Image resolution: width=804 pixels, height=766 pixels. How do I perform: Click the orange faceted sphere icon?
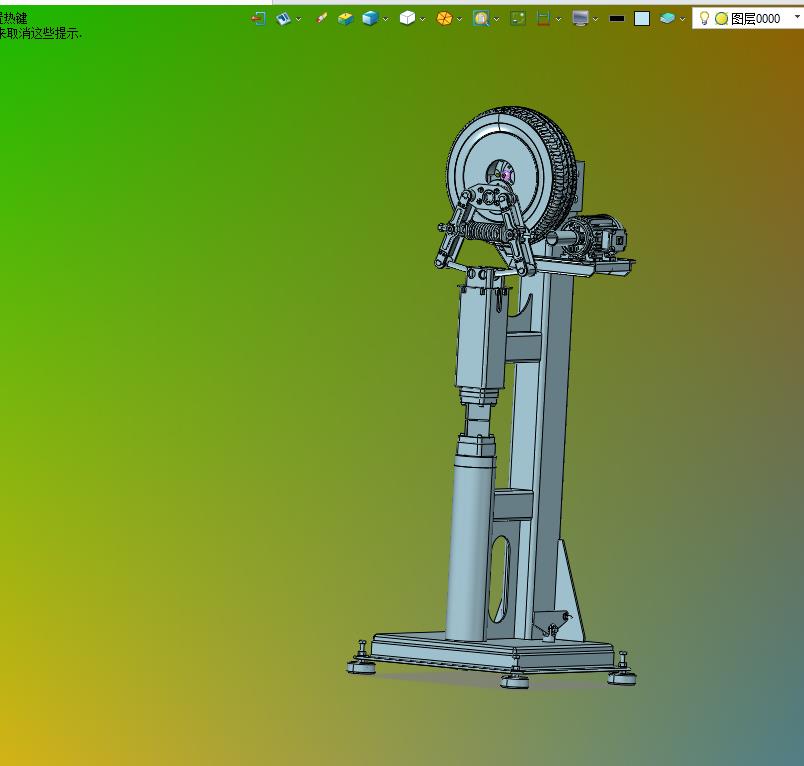click(444, 19)
